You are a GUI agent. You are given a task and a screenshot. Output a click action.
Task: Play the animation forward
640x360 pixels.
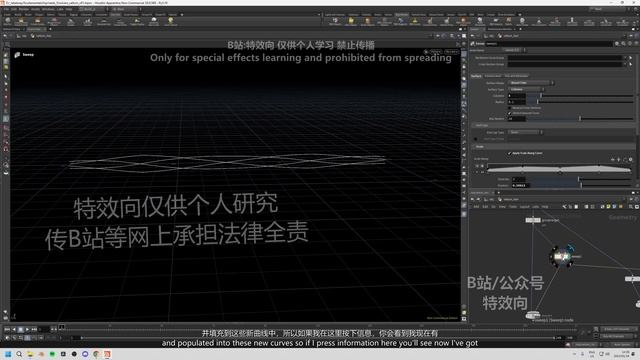pyautogui.click(x=27, y=329)
